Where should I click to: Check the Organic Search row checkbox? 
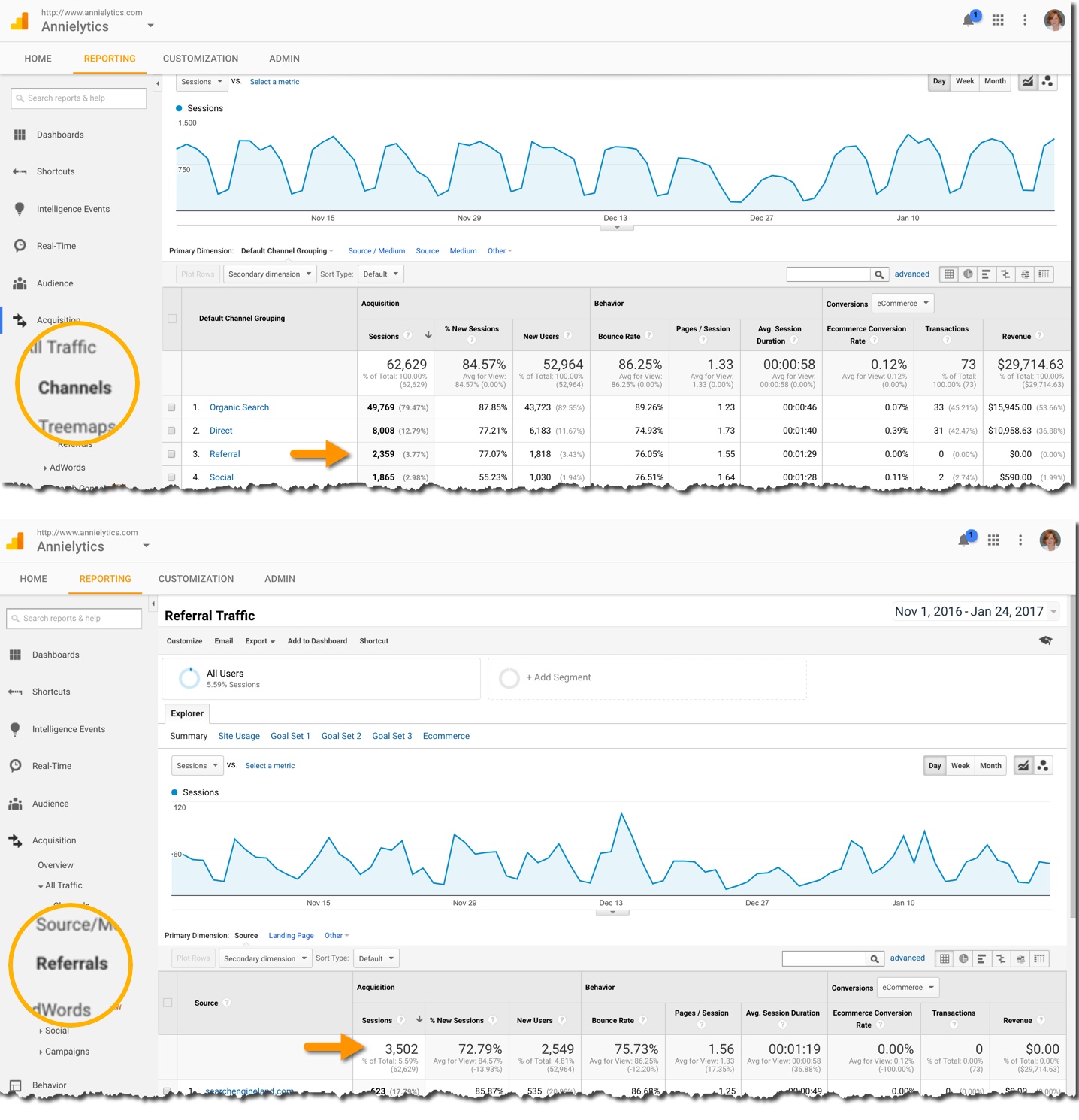[171, 407]
